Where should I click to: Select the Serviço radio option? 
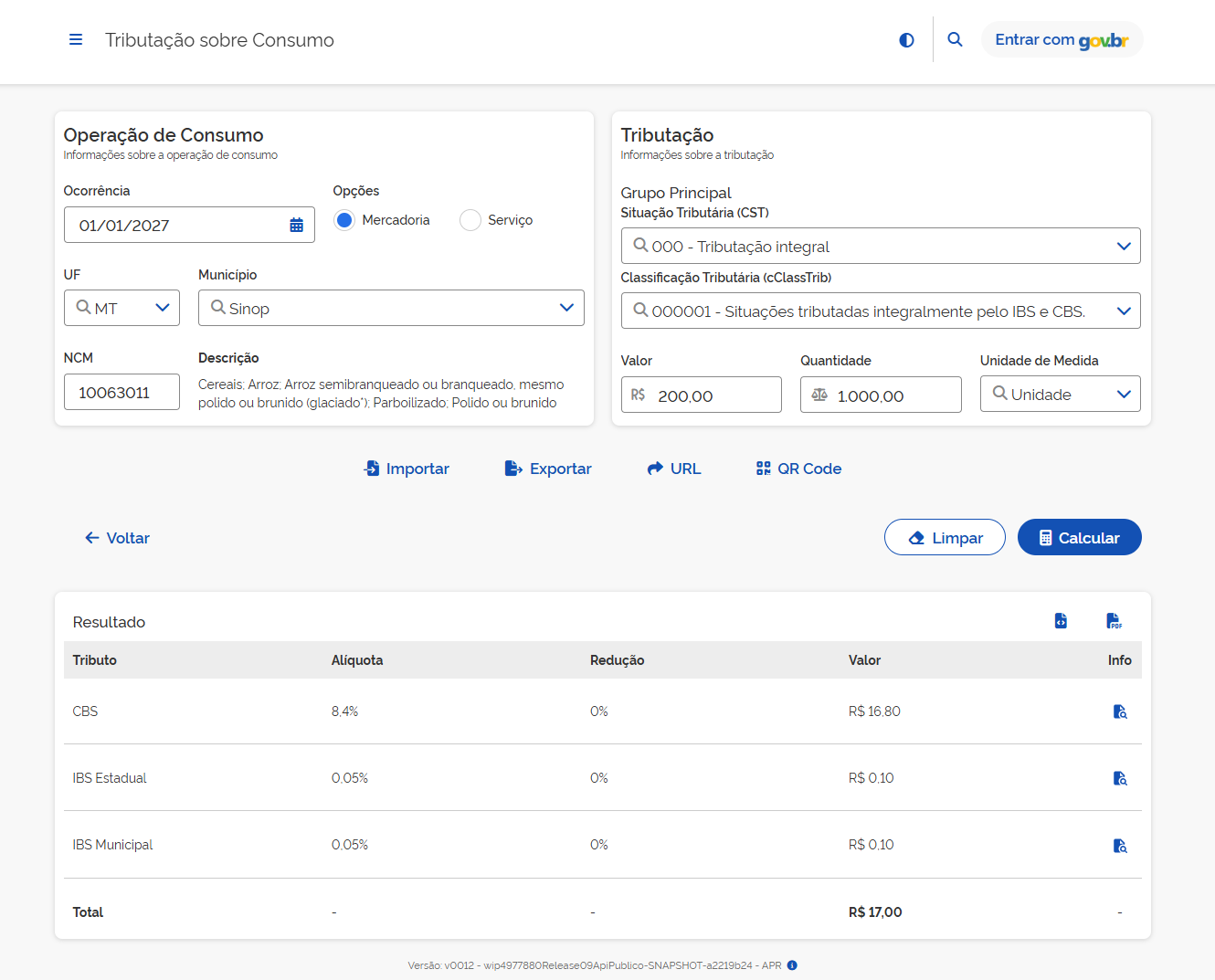pos(470,220)
